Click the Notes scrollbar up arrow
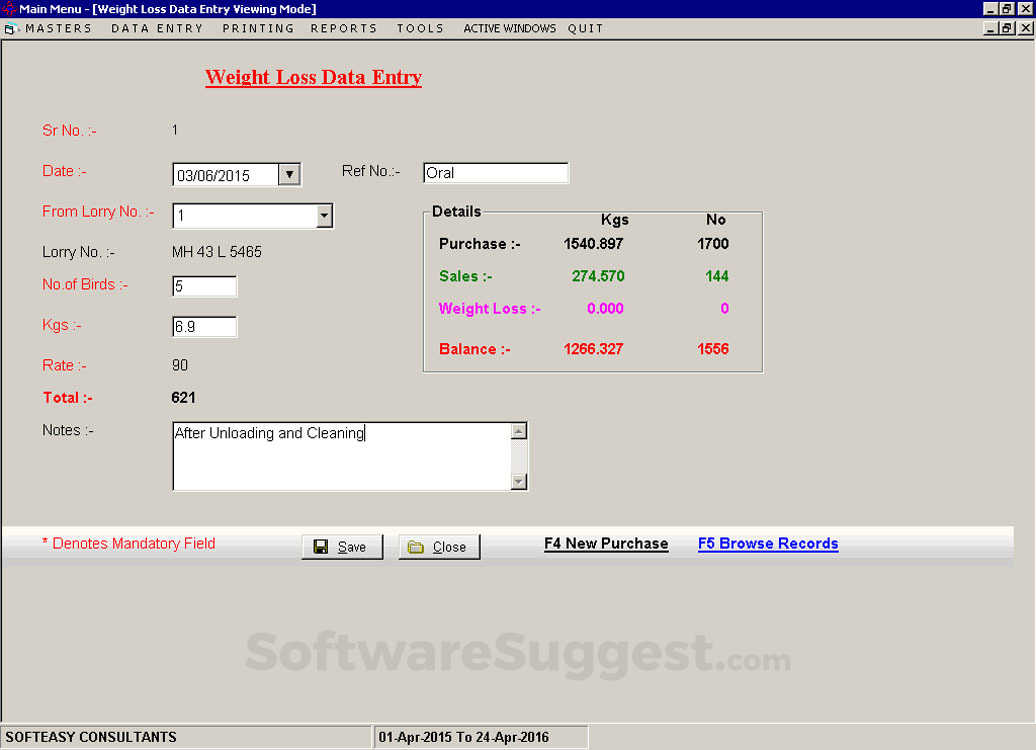The image size is (1036, 750). pyautogui.click(x=519, y=431)
